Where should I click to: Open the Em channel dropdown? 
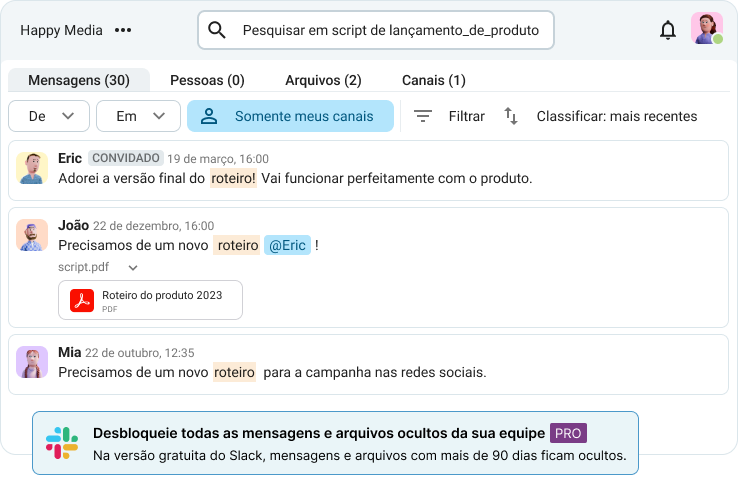[138, 116]
